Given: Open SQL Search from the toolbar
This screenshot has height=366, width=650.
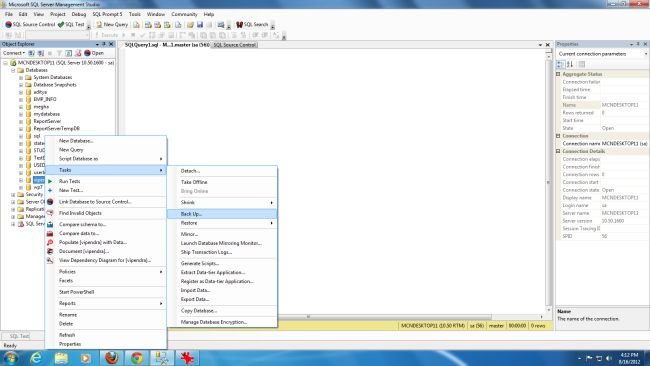Looking at the screenshot, I should click(252, 24).
